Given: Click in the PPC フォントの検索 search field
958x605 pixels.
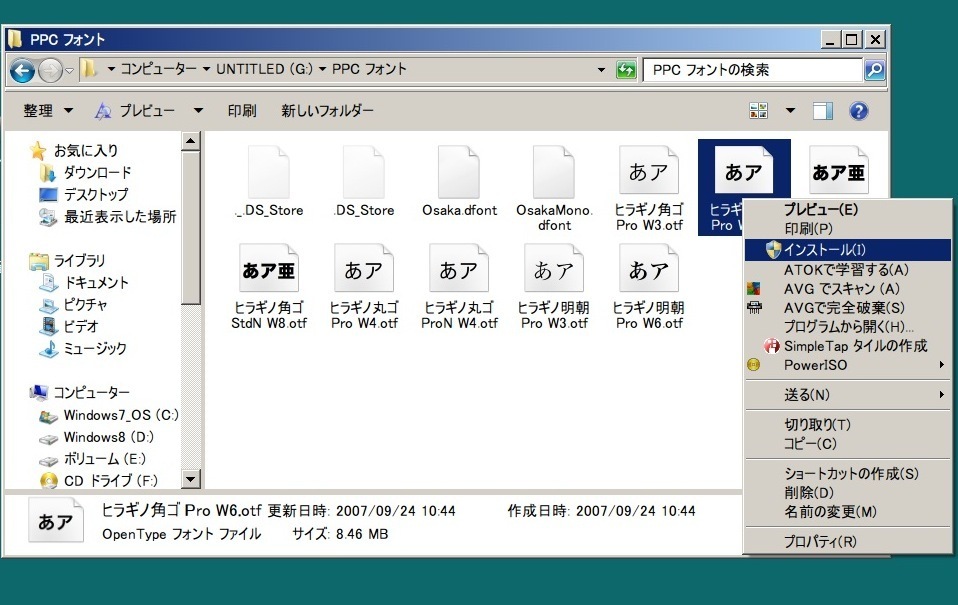Looking at the screenshot, I should [x=750, y=70].
